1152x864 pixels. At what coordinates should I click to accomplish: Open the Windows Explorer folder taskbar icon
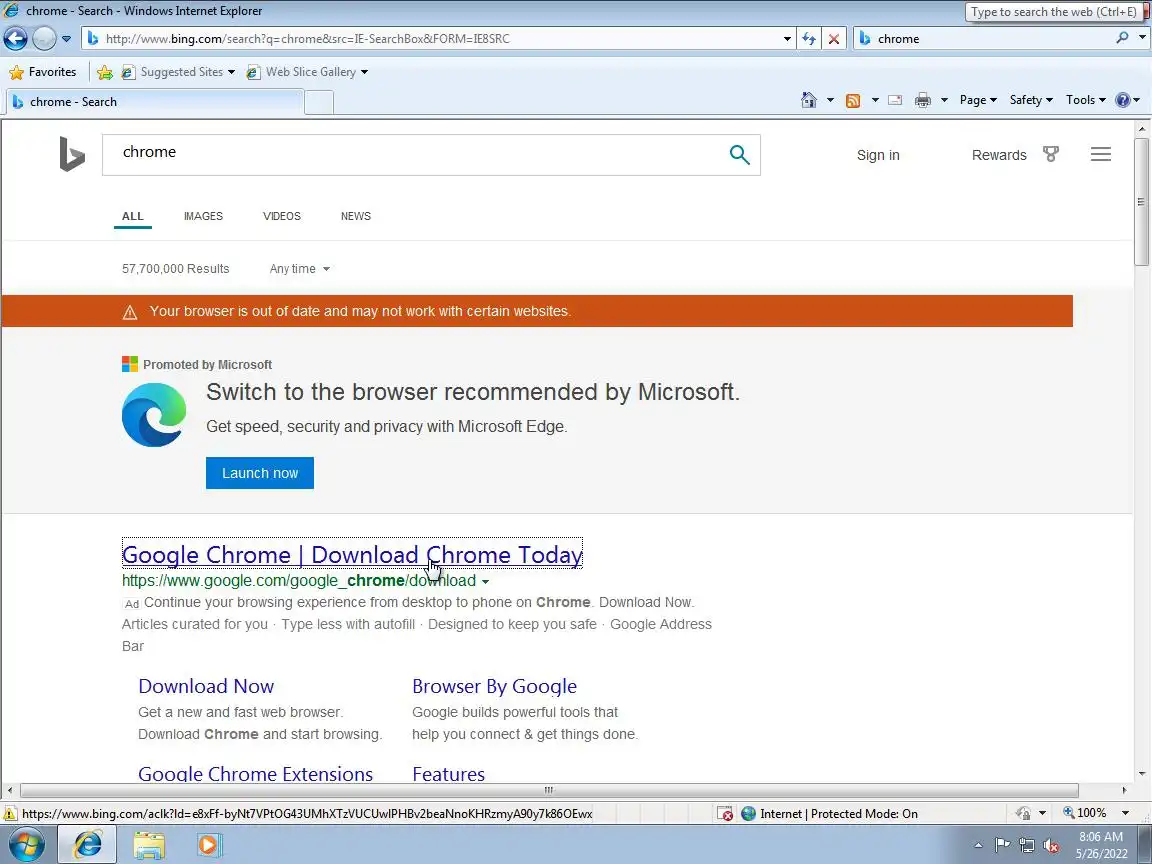pos(149,845)
